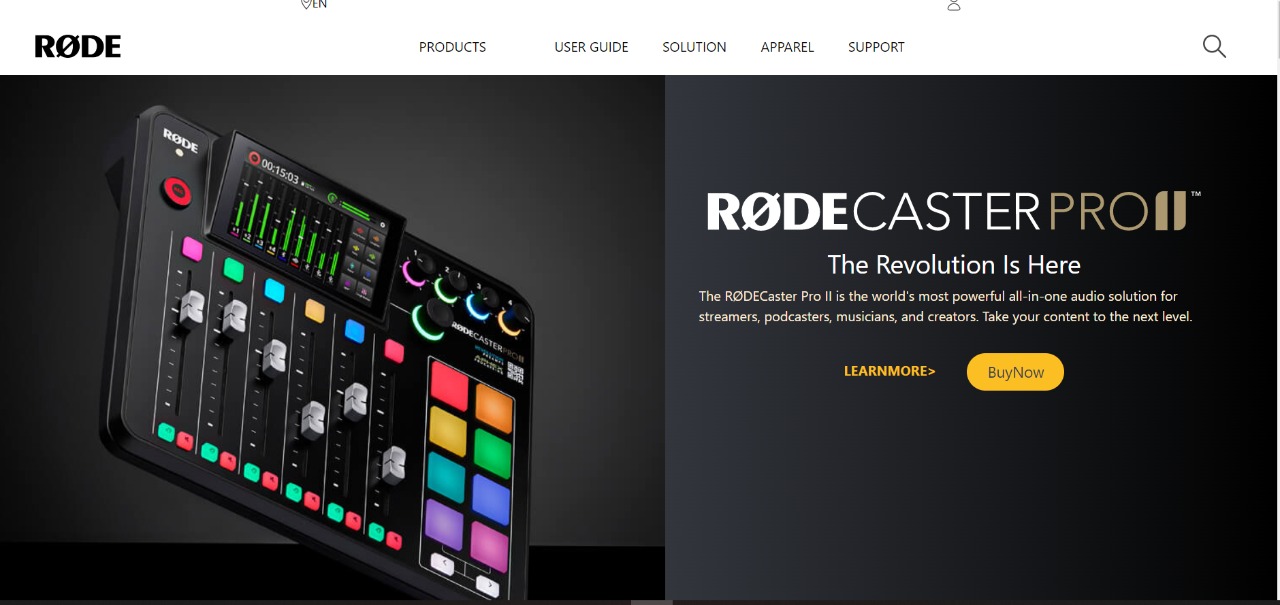1280x605 pixels.
Task: Click the "The Revolution Is Here" headline
Action: 954,265
